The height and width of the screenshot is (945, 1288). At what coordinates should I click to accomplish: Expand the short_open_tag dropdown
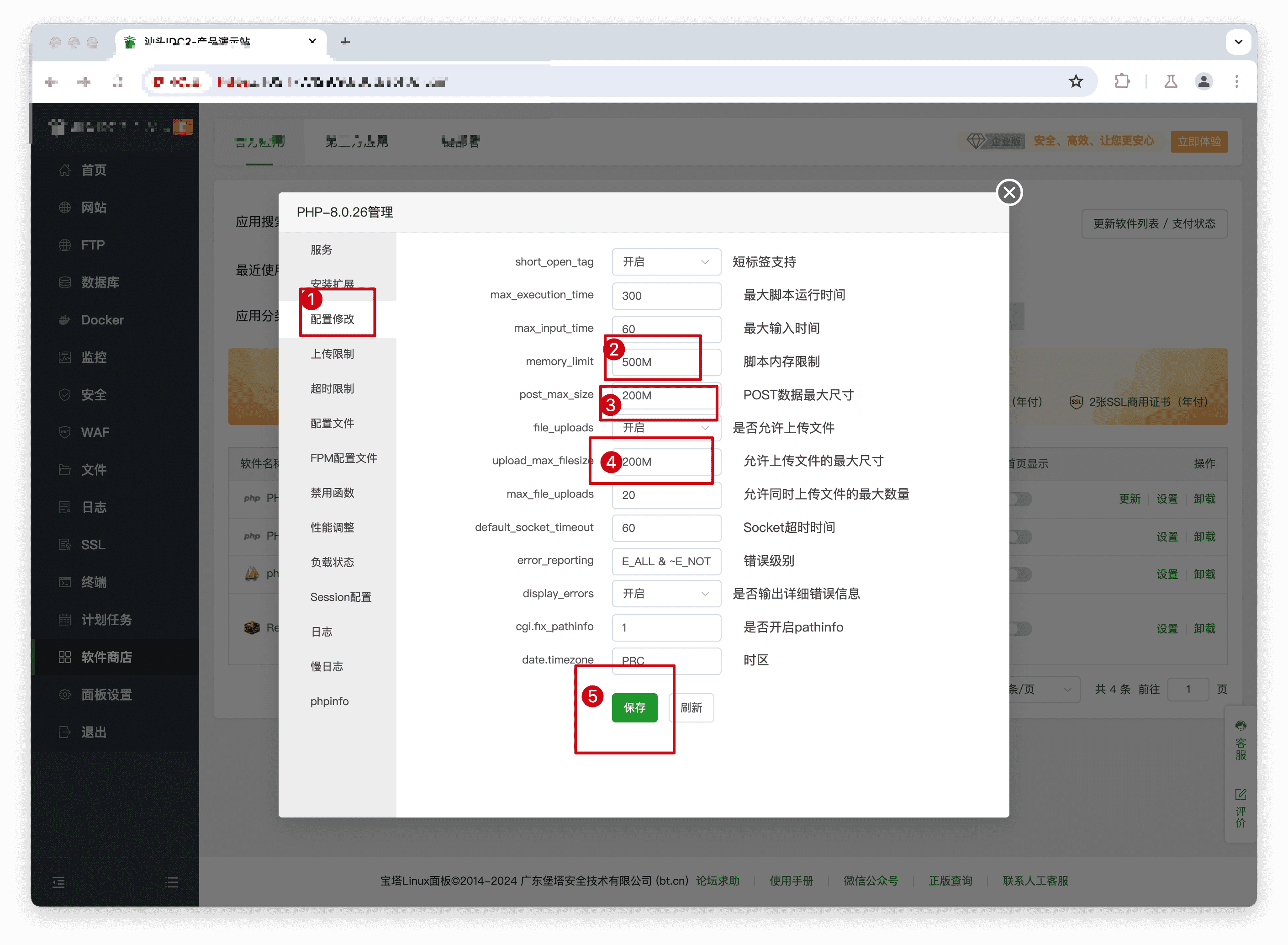[666, 262]
